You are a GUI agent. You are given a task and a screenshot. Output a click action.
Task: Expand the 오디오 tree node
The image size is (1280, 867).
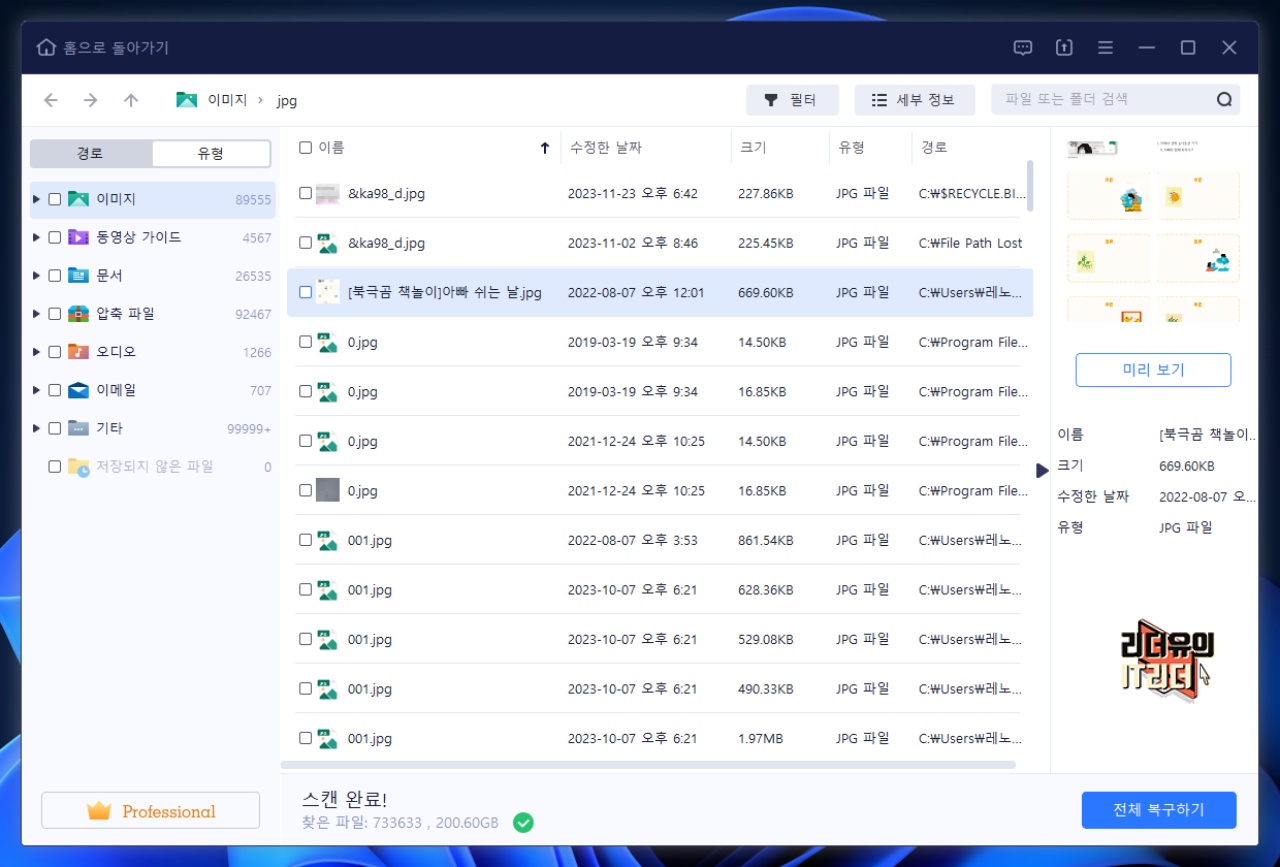37,352
